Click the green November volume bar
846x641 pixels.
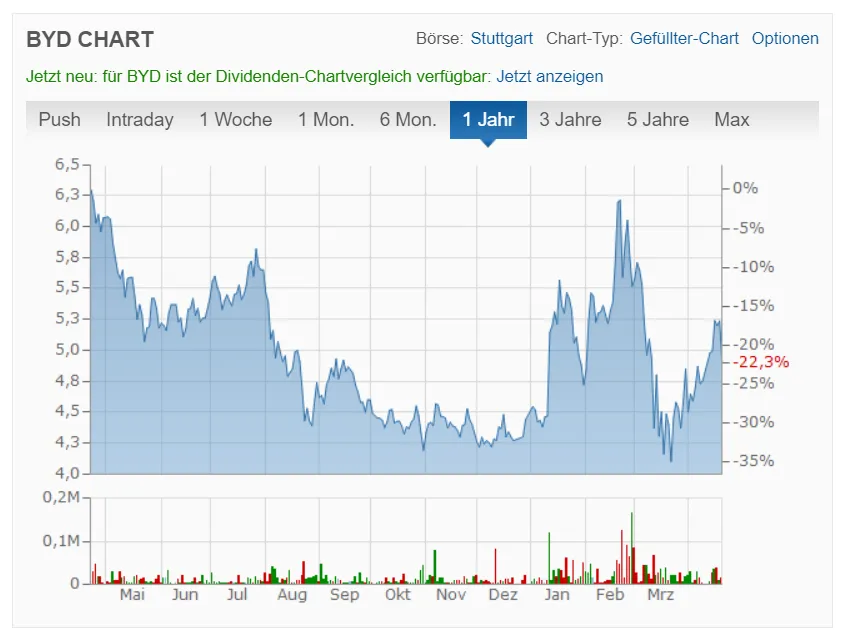(x=435, y=567)
